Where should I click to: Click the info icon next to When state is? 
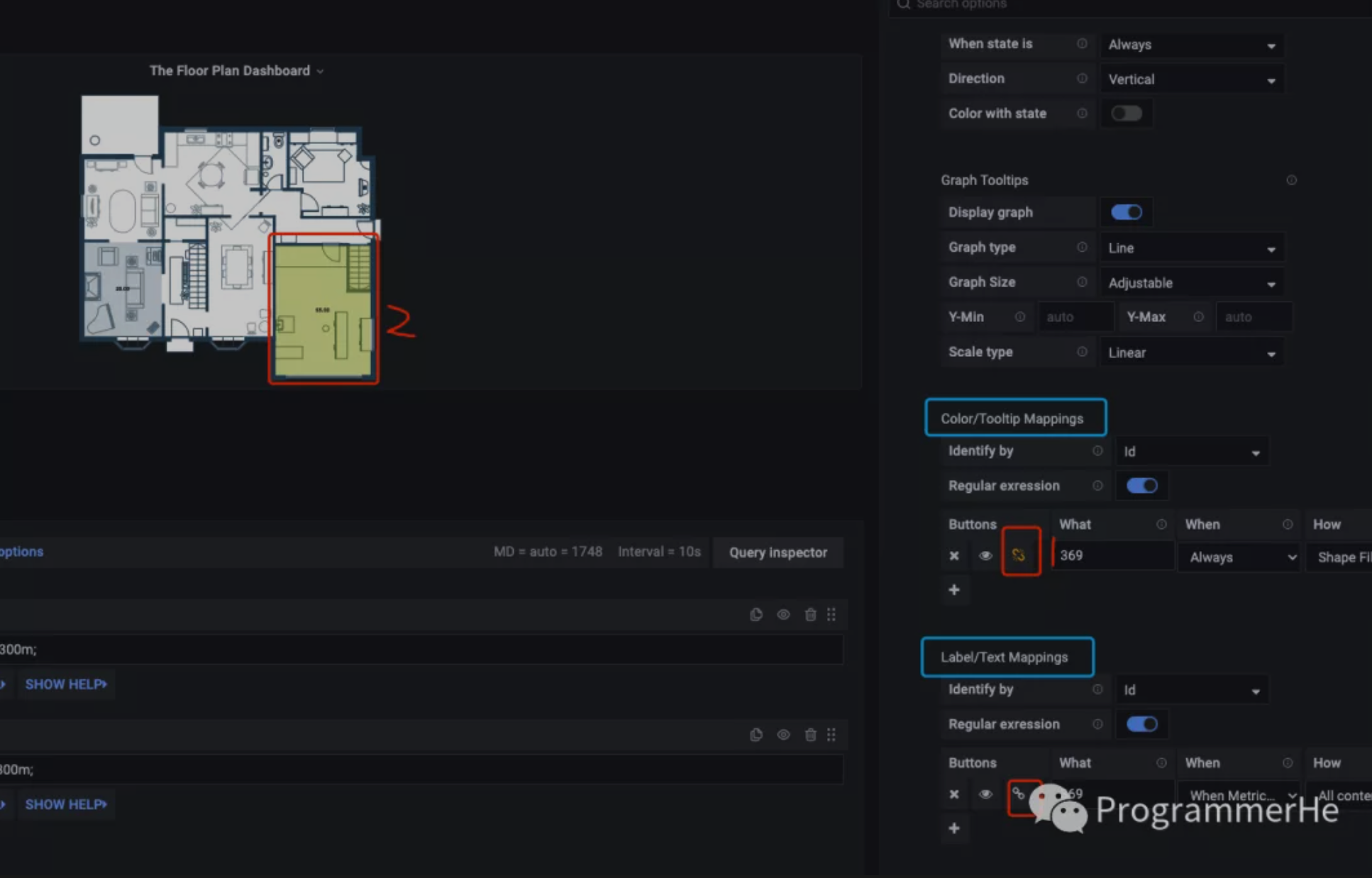coord(1082,44)
